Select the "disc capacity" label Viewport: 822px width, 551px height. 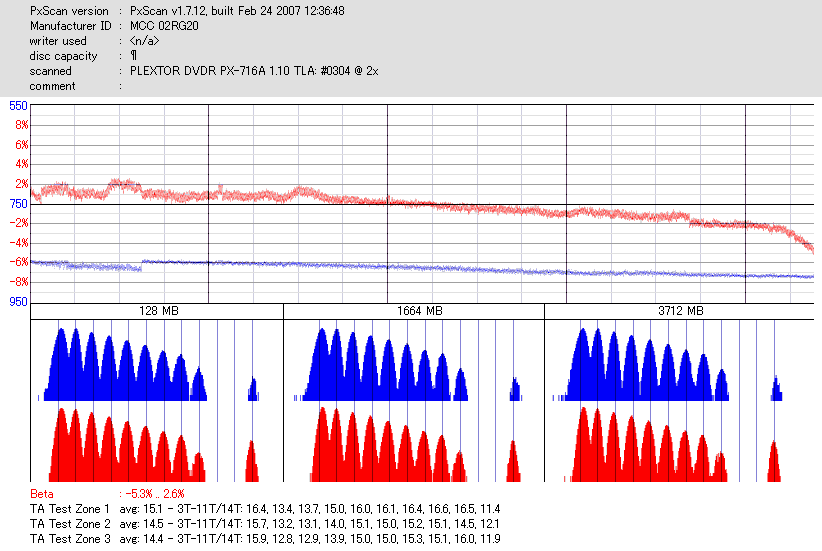[63, 56]
